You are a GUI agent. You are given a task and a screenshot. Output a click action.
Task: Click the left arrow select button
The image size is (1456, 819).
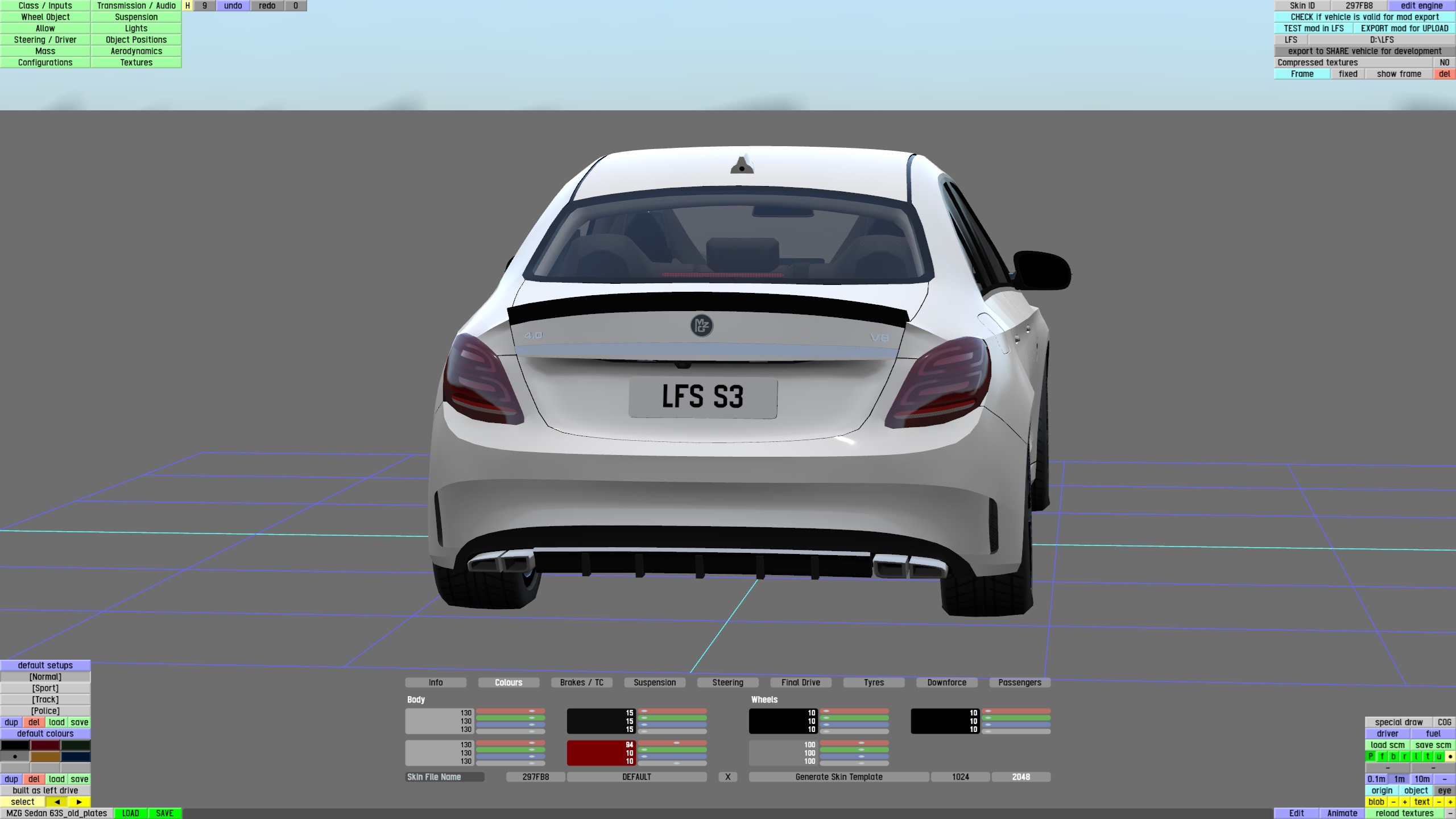point(56,802)
